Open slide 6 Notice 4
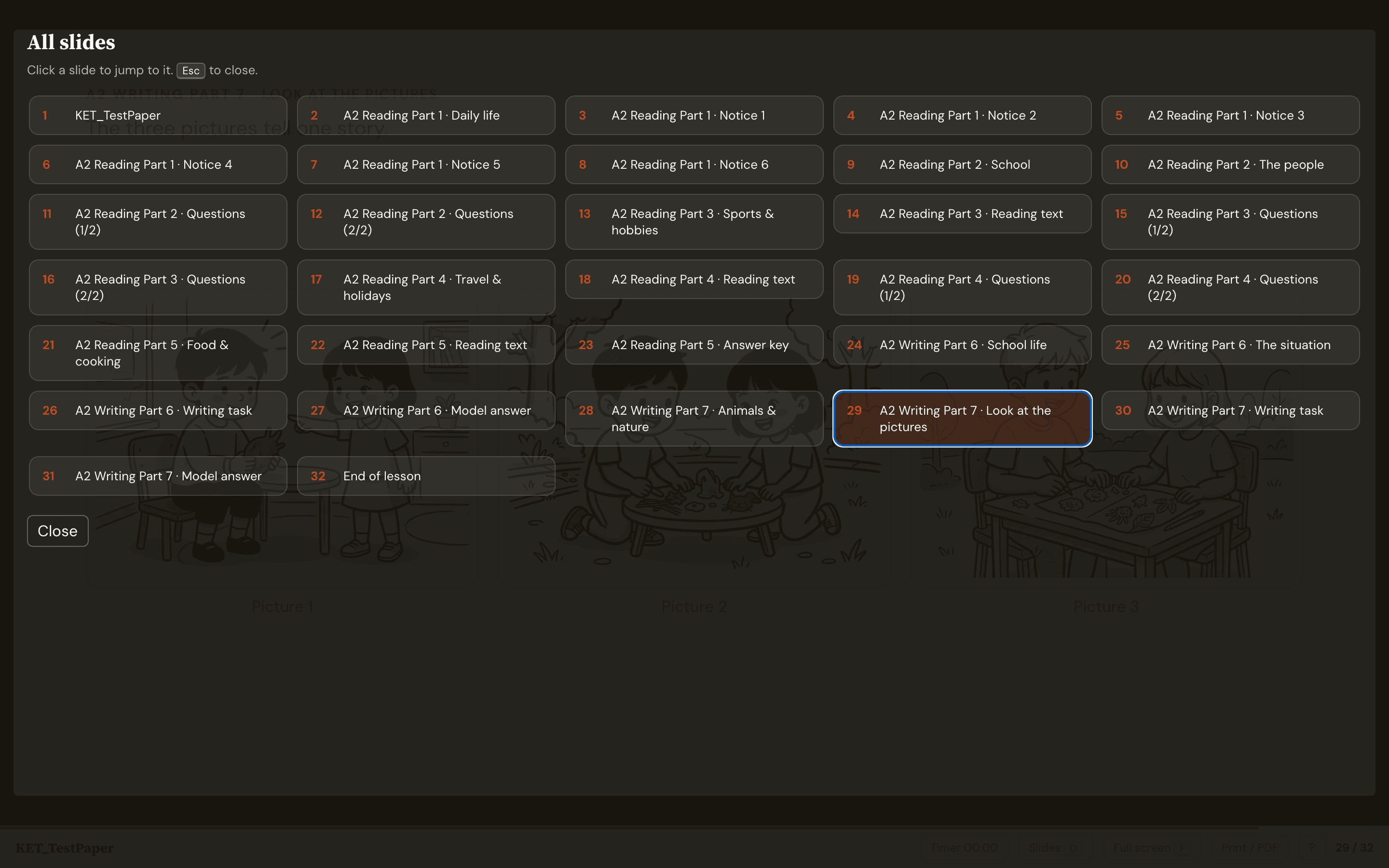The width and height of the screenshot is (1389, 868). 158,165
